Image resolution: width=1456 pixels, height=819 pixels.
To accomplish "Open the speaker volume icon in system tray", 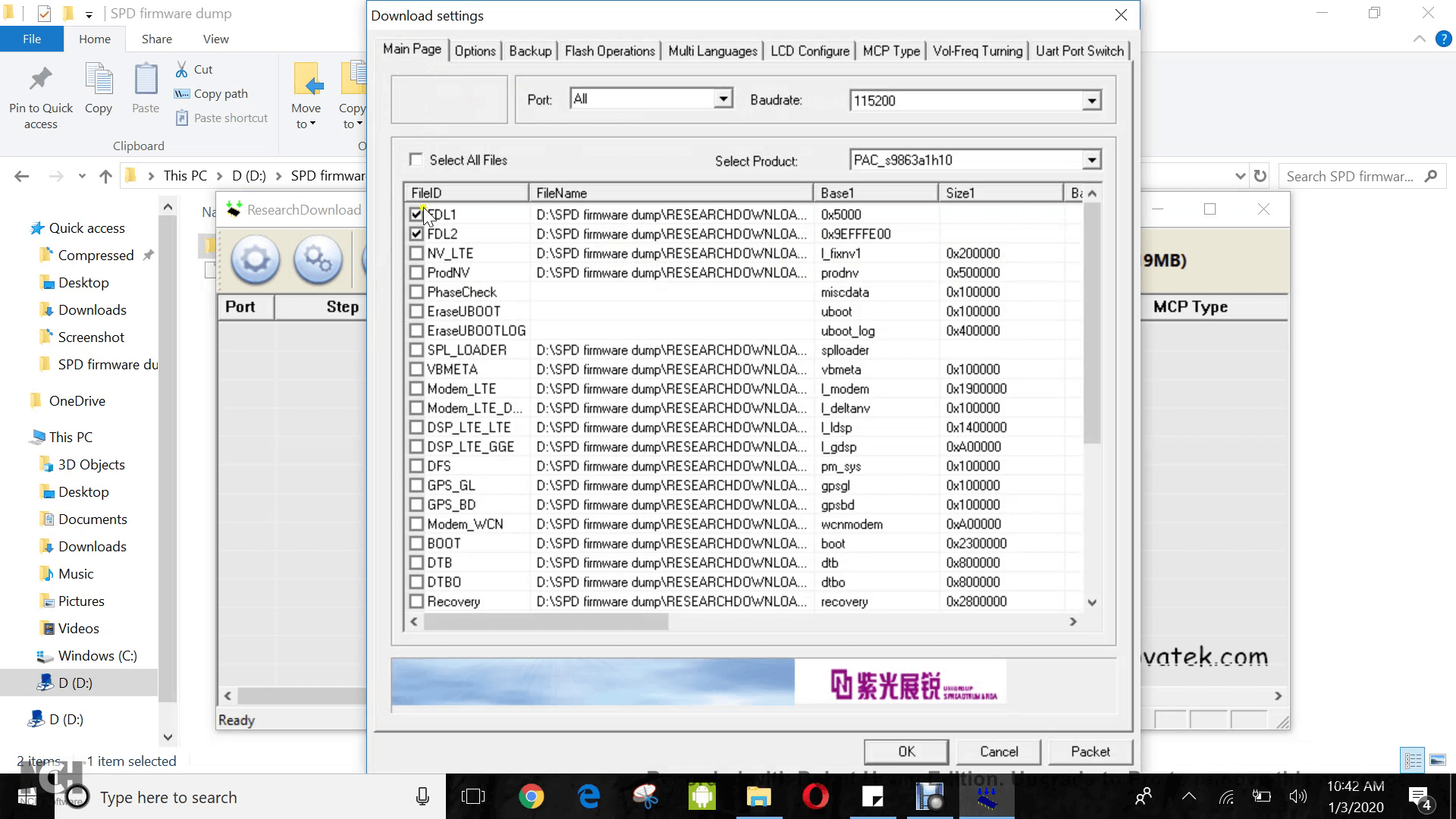I will coord(1297,797).
